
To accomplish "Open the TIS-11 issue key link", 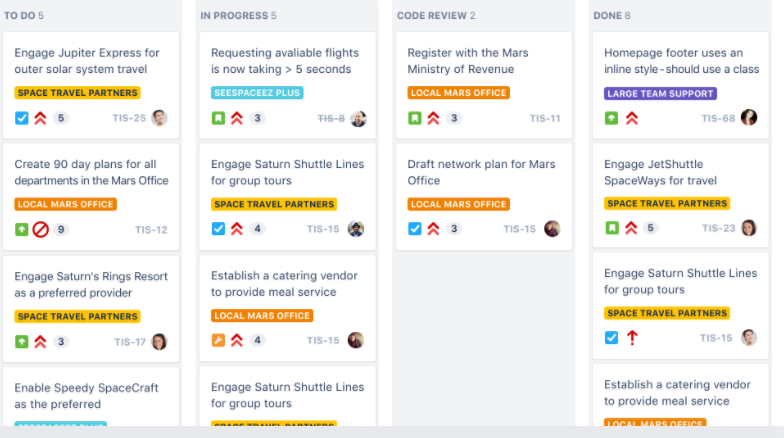I will coord(545,118).
